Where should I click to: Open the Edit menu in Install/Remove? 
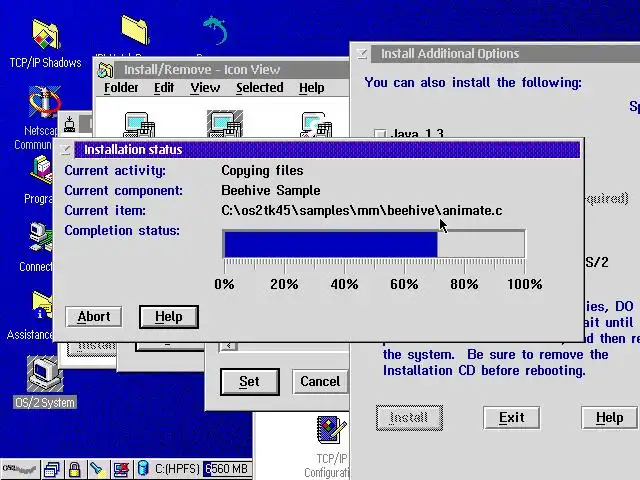click(164, 88)
